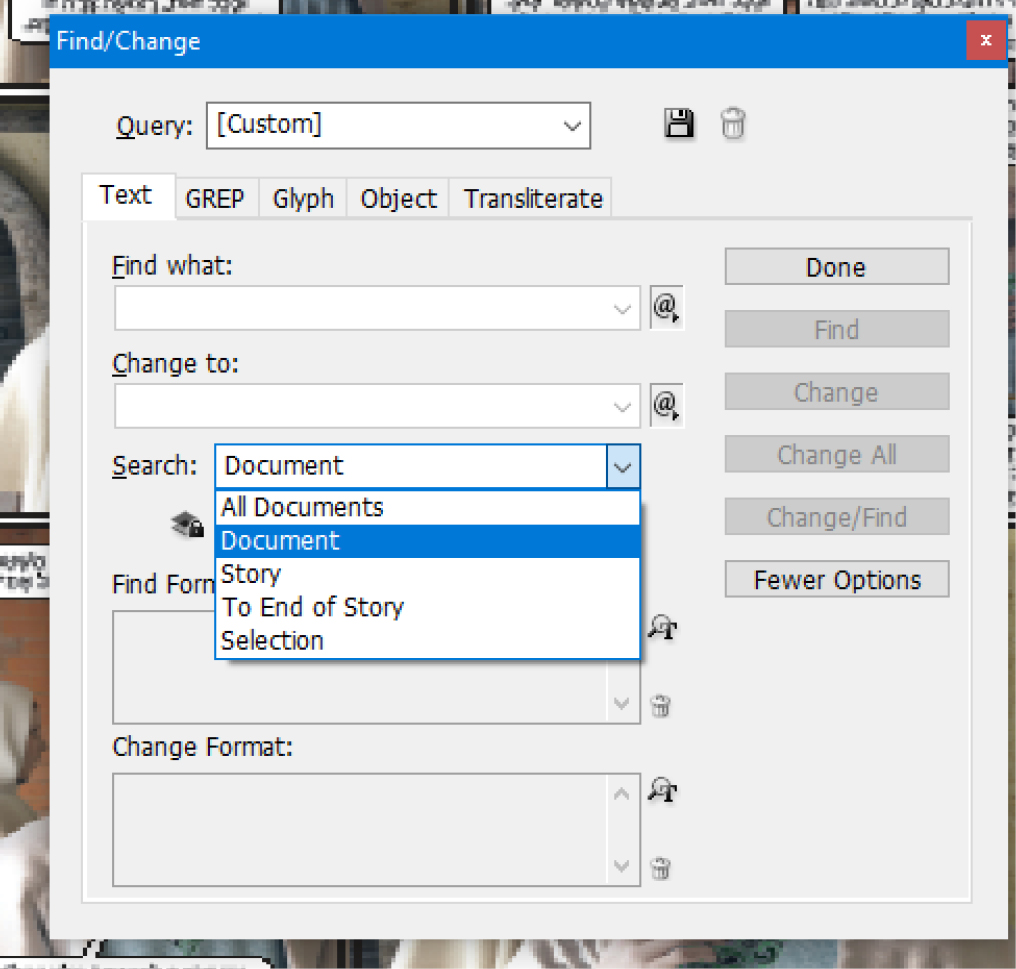The image size is (1016, 969).
Task: Click the Save Query floppy disk icon
Action: pos(680,125)
